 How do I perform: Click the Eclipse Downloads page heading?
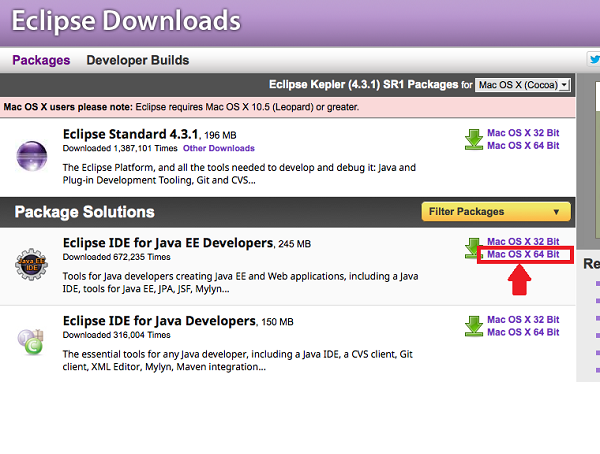coord(126,21)
